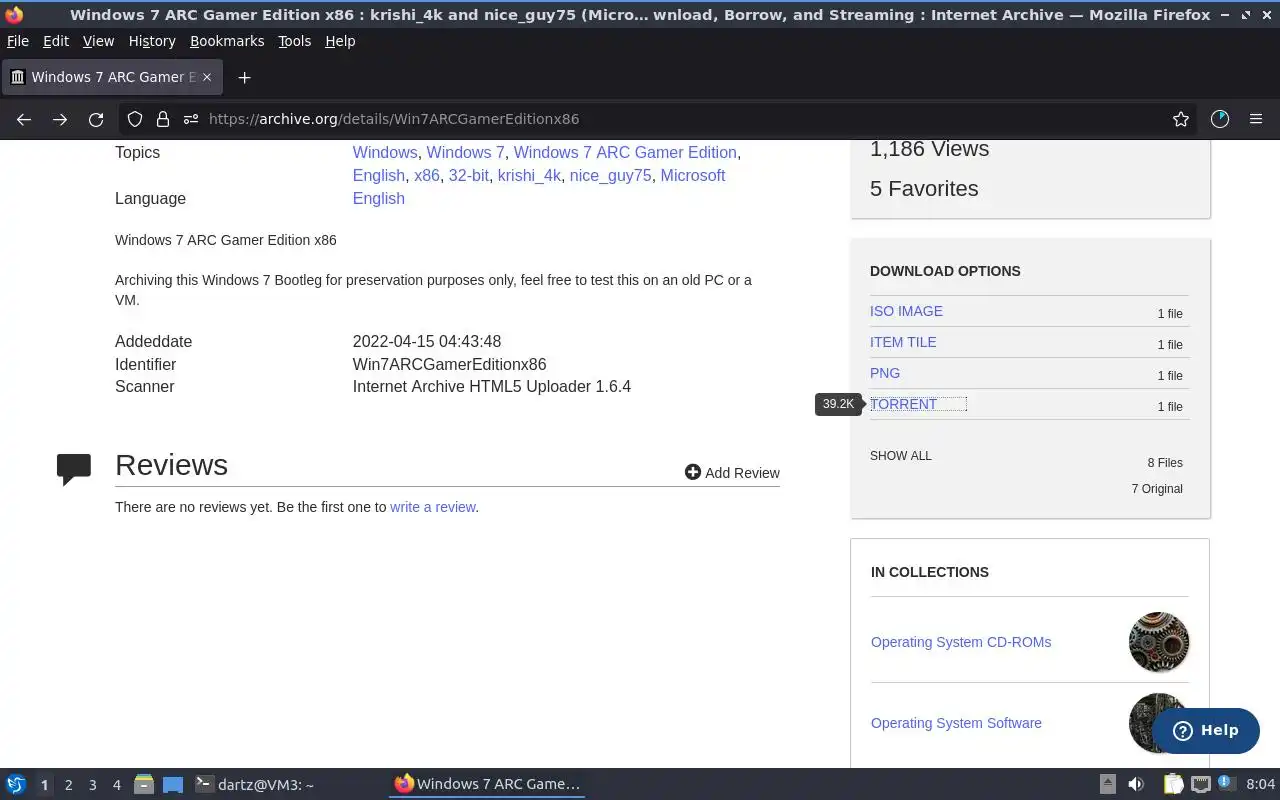Viewport: 1280px width, 800px height.
Task: Open the taskbar start menu icon
Action: [x=16, y=784]
